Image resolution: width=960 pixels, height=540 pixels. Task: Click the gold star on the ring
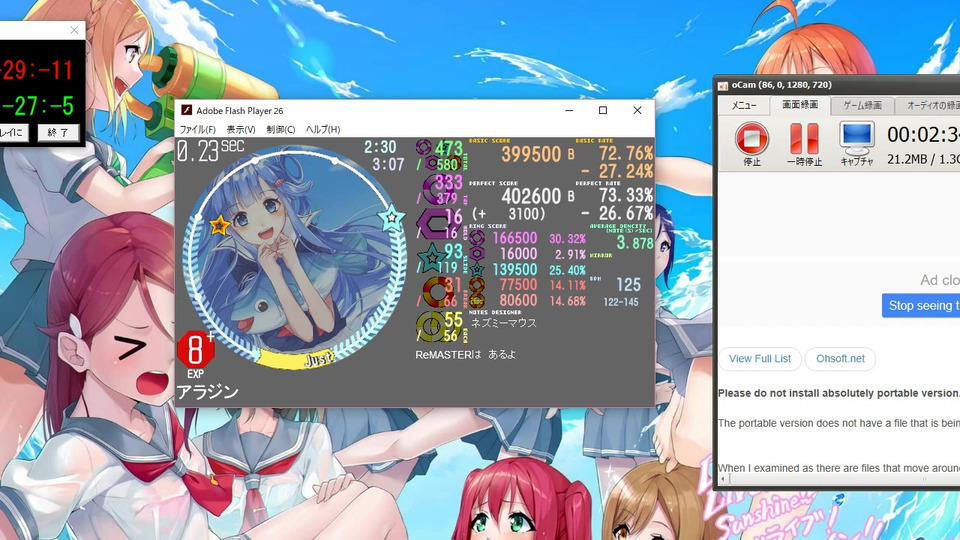[x=219, y=225]
